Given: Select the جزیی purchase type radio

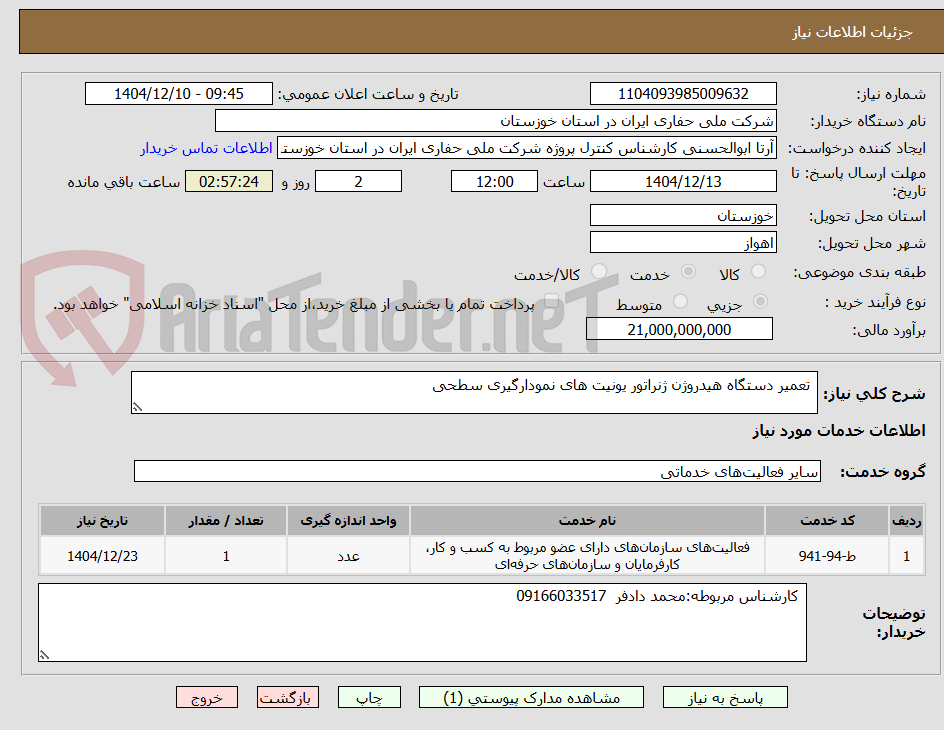Looking at the screenshot, I should click(760, 301).
